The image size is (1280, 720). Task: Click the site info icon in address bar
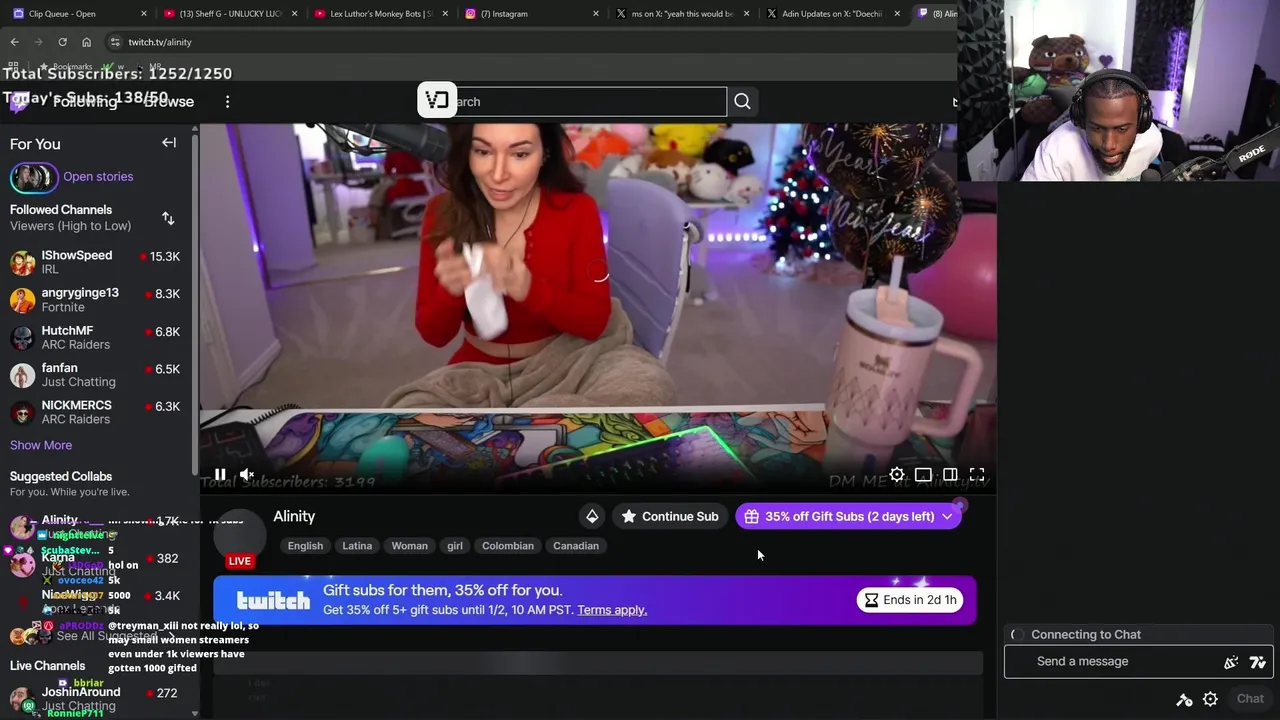tap(115, 42)
